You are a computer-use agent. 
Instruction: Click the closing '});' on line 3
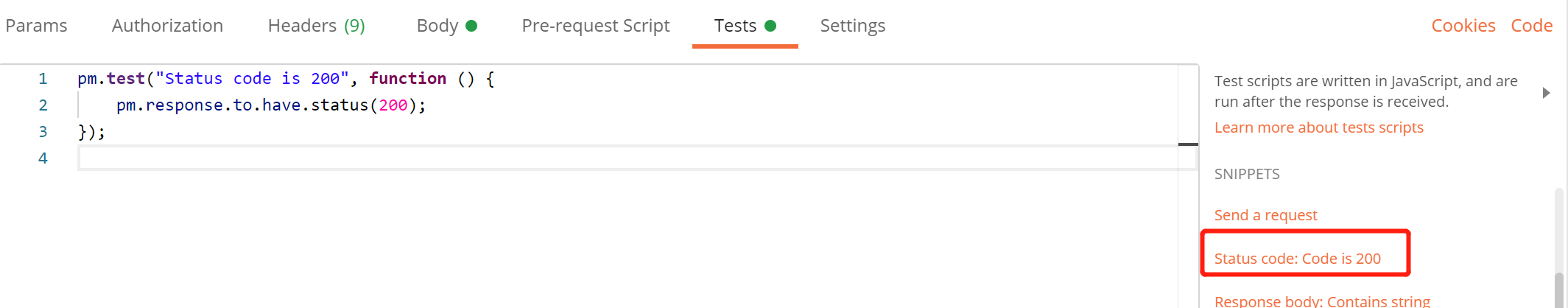92,133
